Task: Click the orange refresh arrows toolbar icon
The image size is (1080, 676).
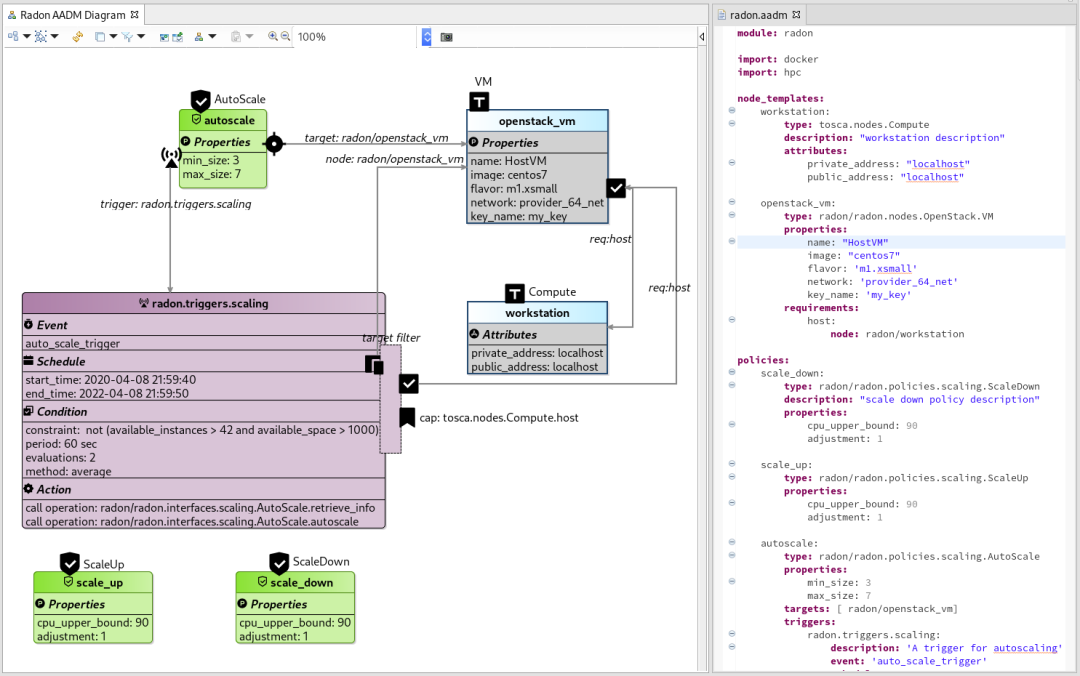Action: 77,37
